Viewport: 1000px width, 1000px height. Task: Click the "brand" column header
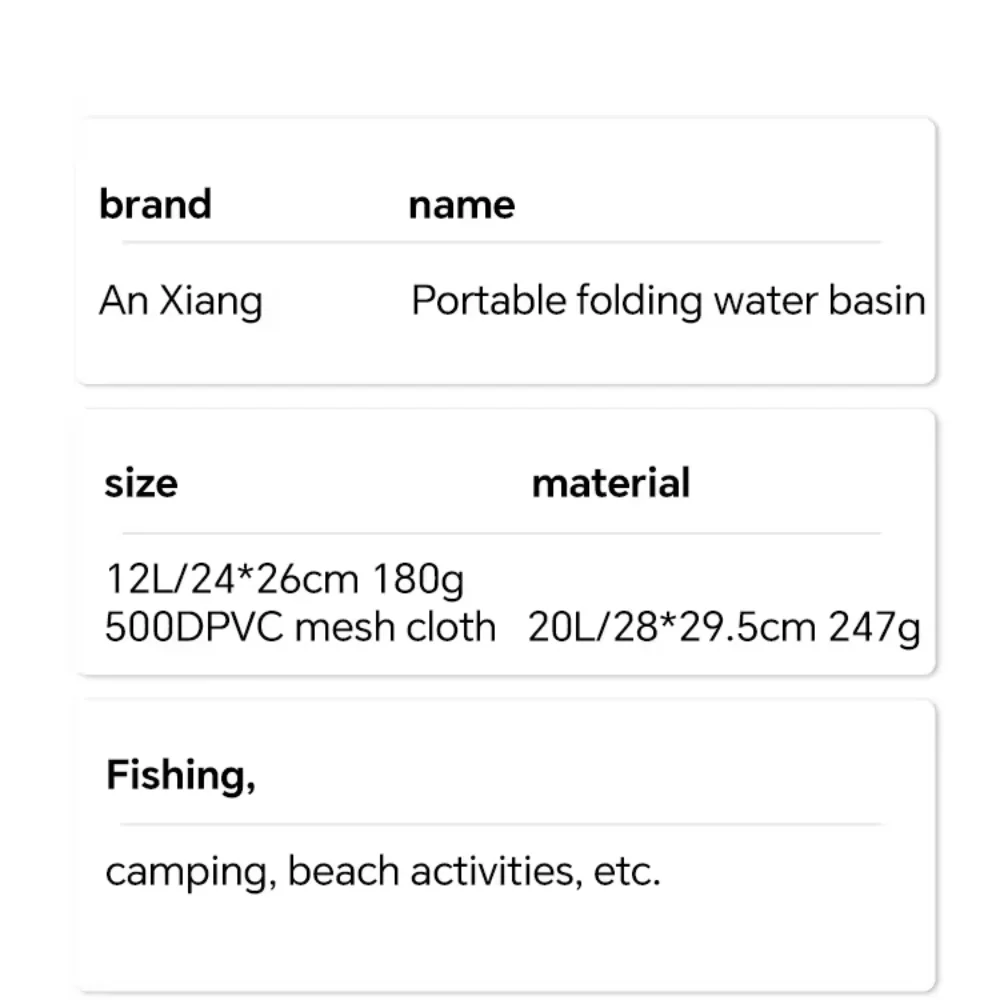(x=156, y=204)
